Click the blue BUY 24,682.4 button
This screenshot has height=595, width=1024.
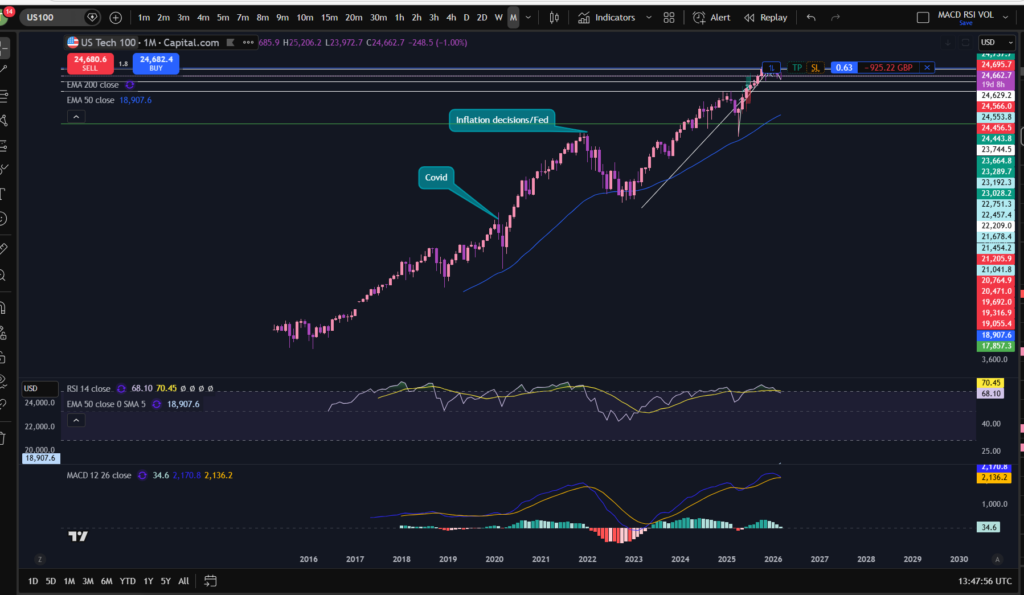[156, 63]
